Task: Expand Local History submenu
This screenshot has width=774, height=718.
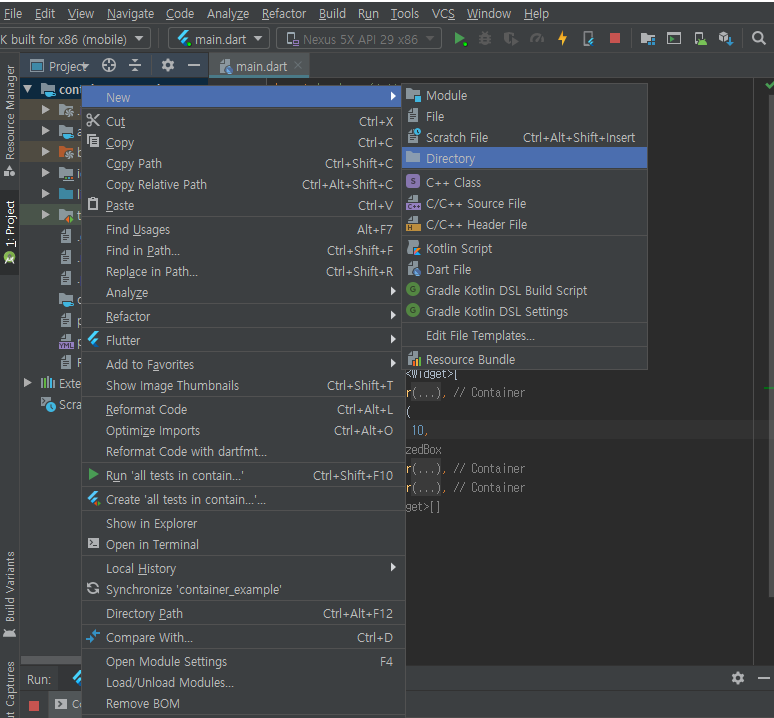Action: click(243, 568)
